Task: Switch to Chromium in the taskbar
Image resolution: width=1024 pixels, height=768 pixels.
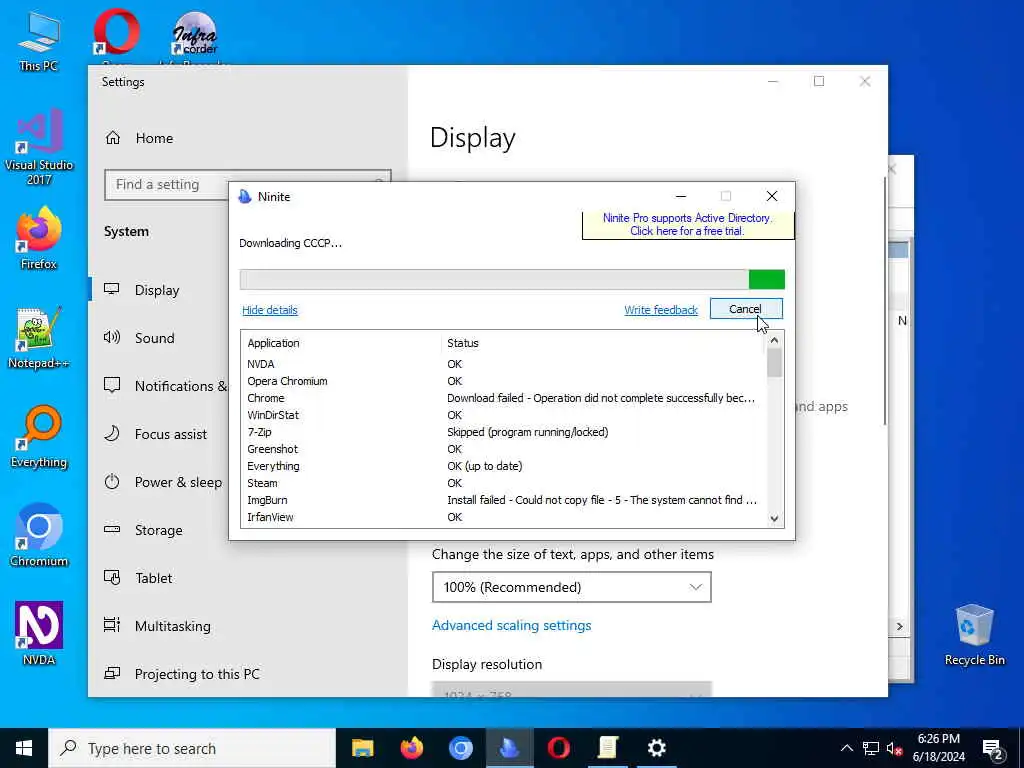Action: (460, 748)
